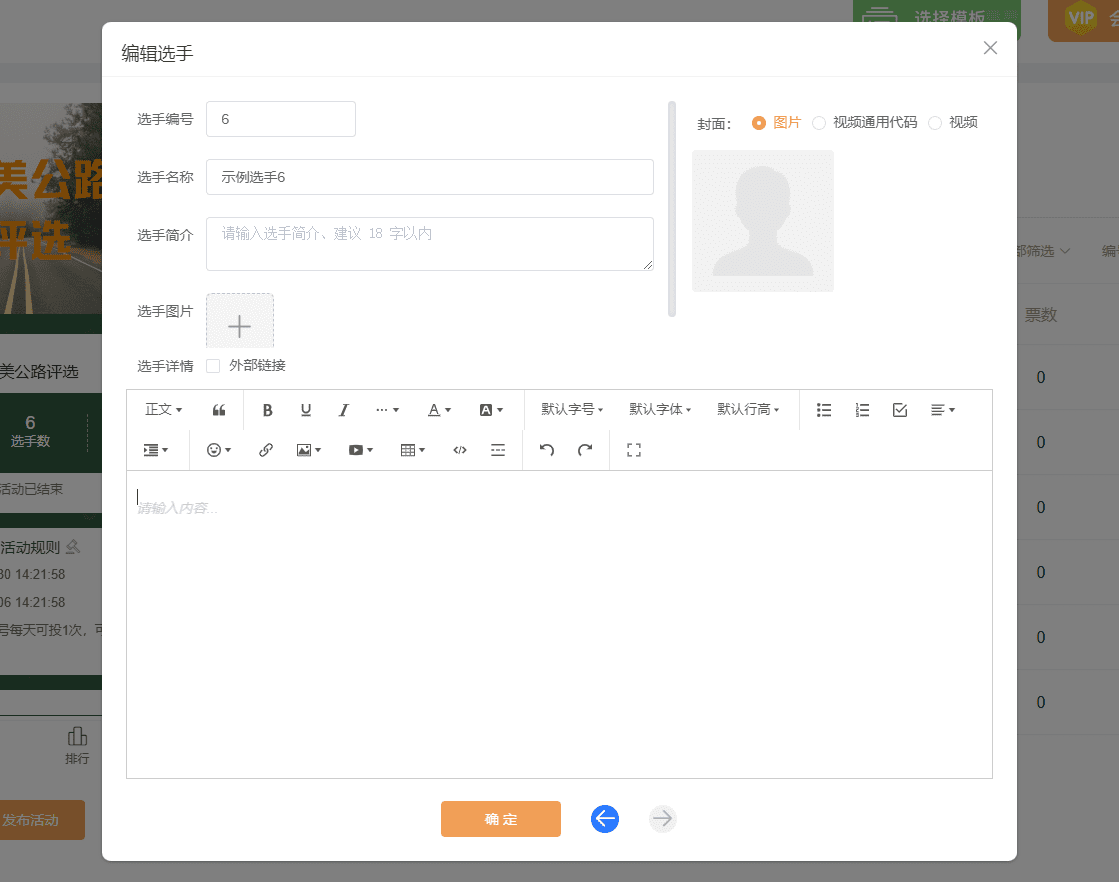Viewport: 1119px width, 882px height.
Task: Confirm edits with the 确定 button
Action: (500, 819)
